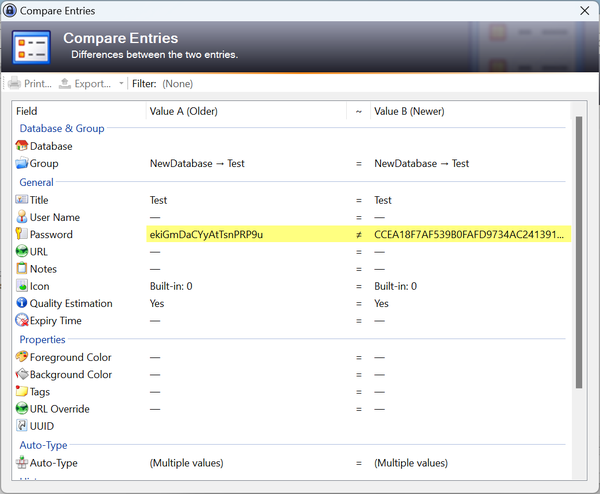Click the URL globe icon
This screenshot has height=494, width=600.
click(22, 251)
